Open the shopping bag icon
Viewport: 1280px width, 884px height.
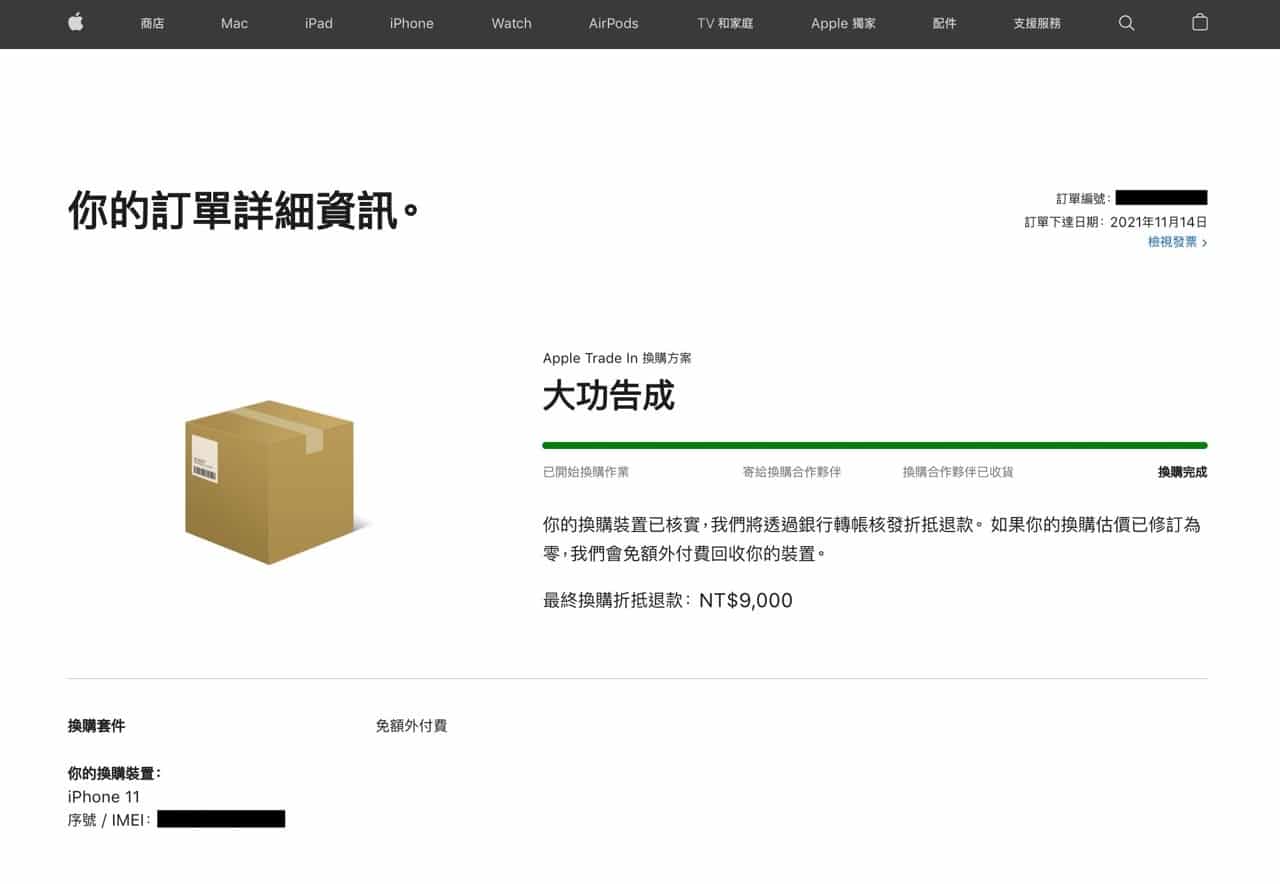[1200, 22]
